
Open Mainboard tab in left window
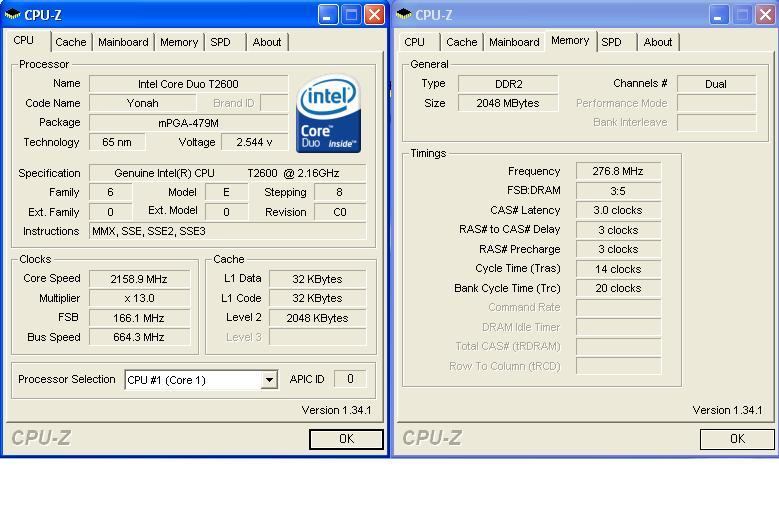123,42
